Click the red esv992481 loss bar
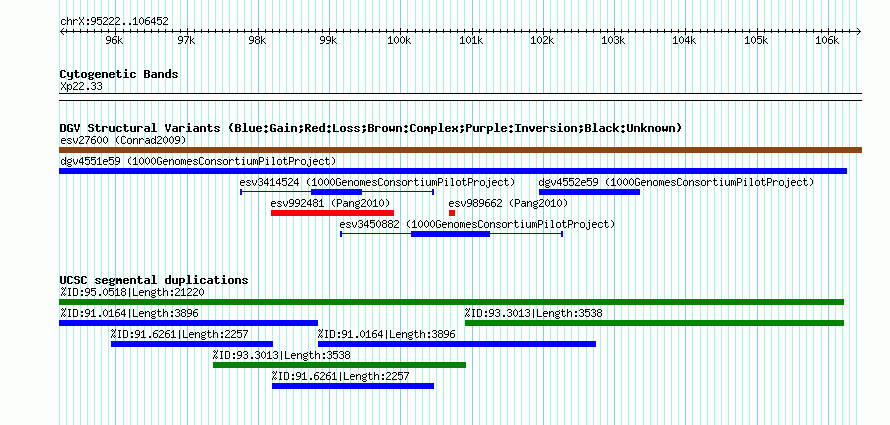This screenshot has height=425, width=890. click(x=332, y=213)
